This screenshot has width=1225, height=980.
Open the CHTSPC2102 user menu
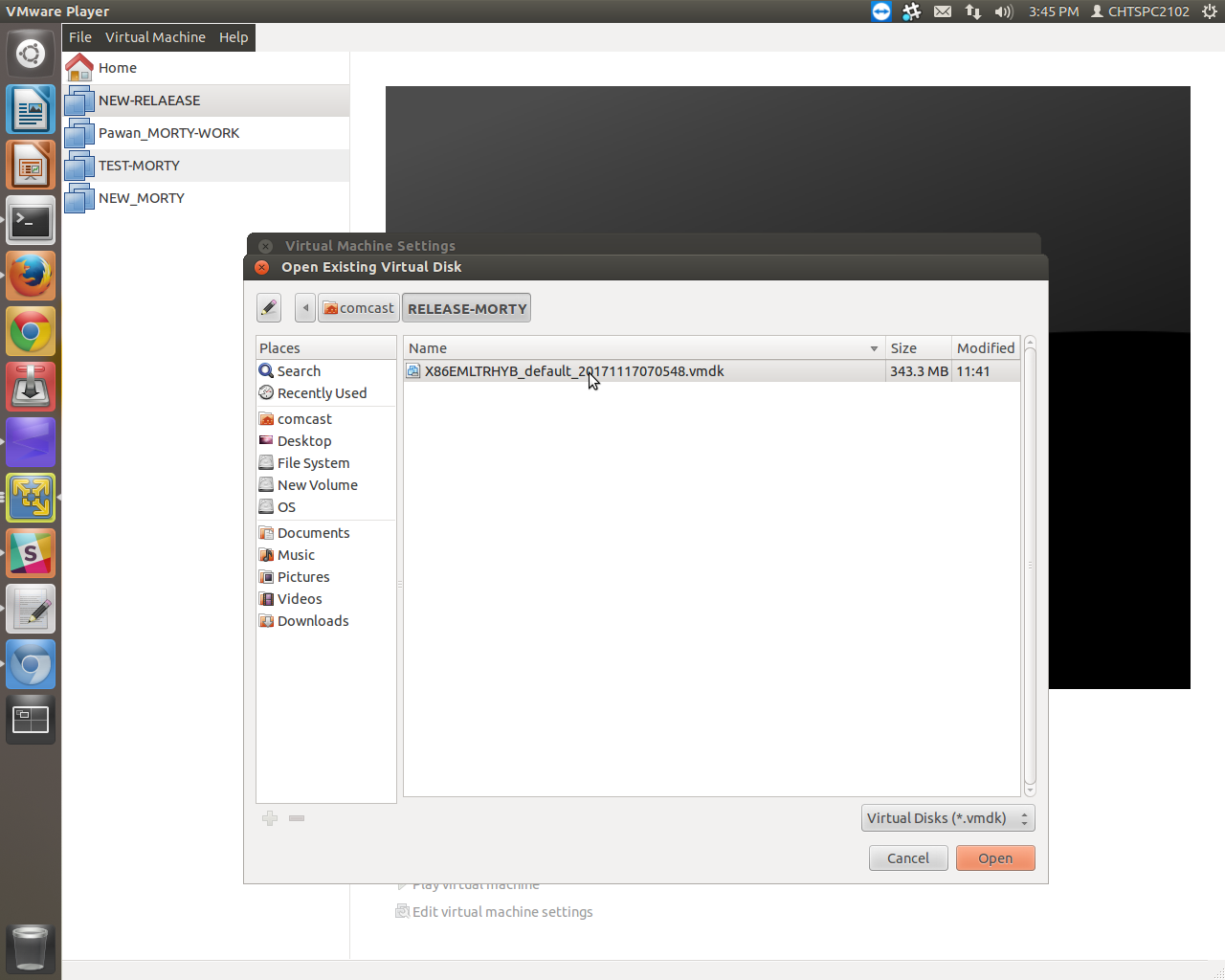click(x=1140, y=11)
